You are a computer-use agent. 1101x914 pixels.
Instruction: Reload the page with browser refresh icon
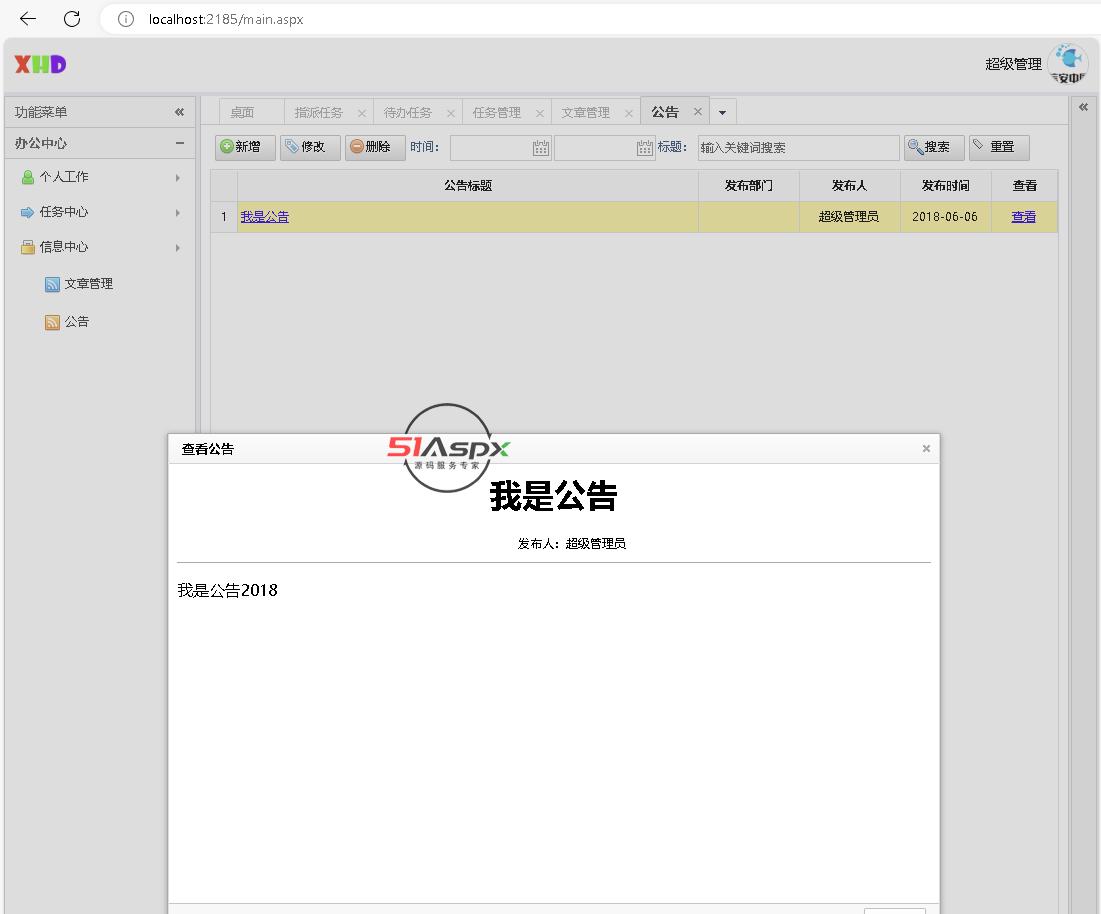(72, 19)
